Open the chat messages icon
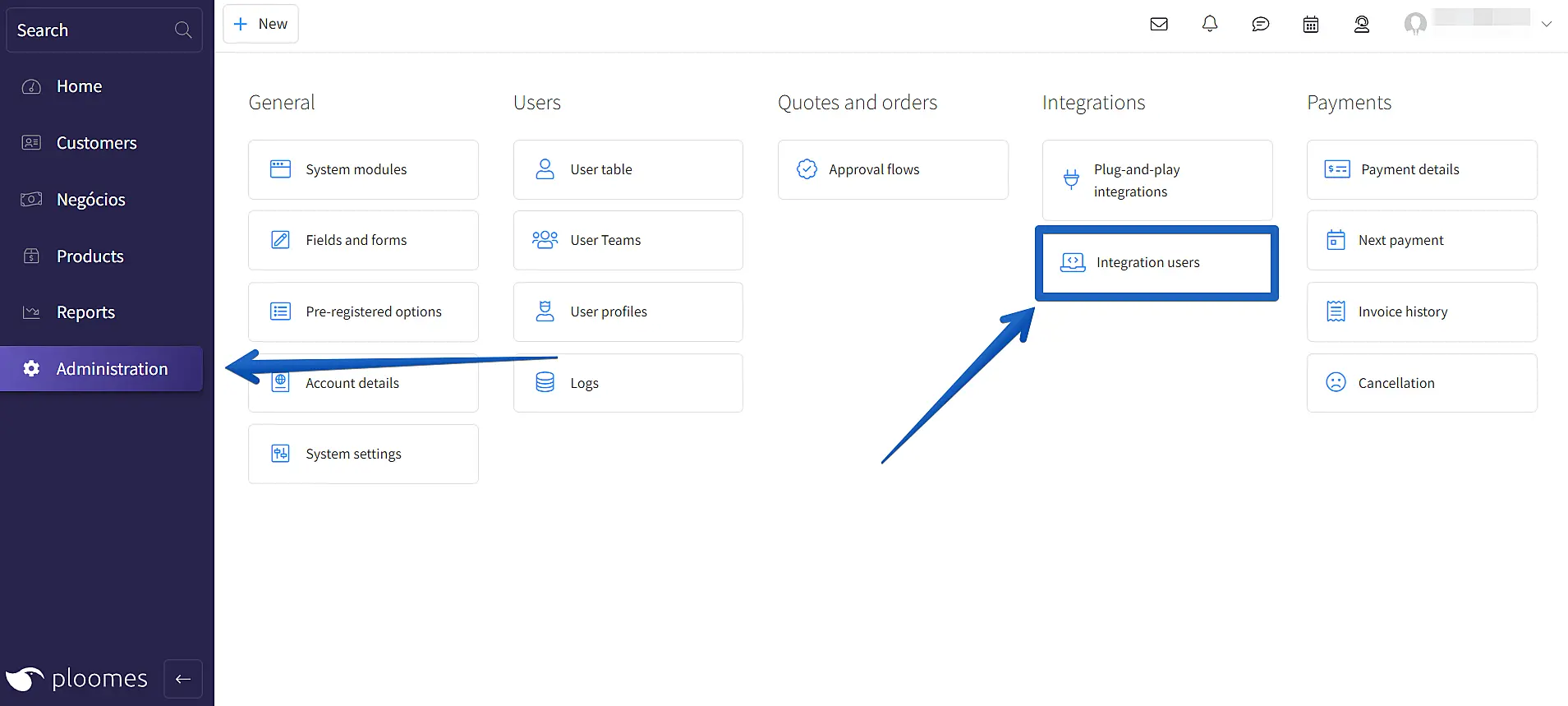The width and height of the screenshot is (1568, 706). [1260, 24]
